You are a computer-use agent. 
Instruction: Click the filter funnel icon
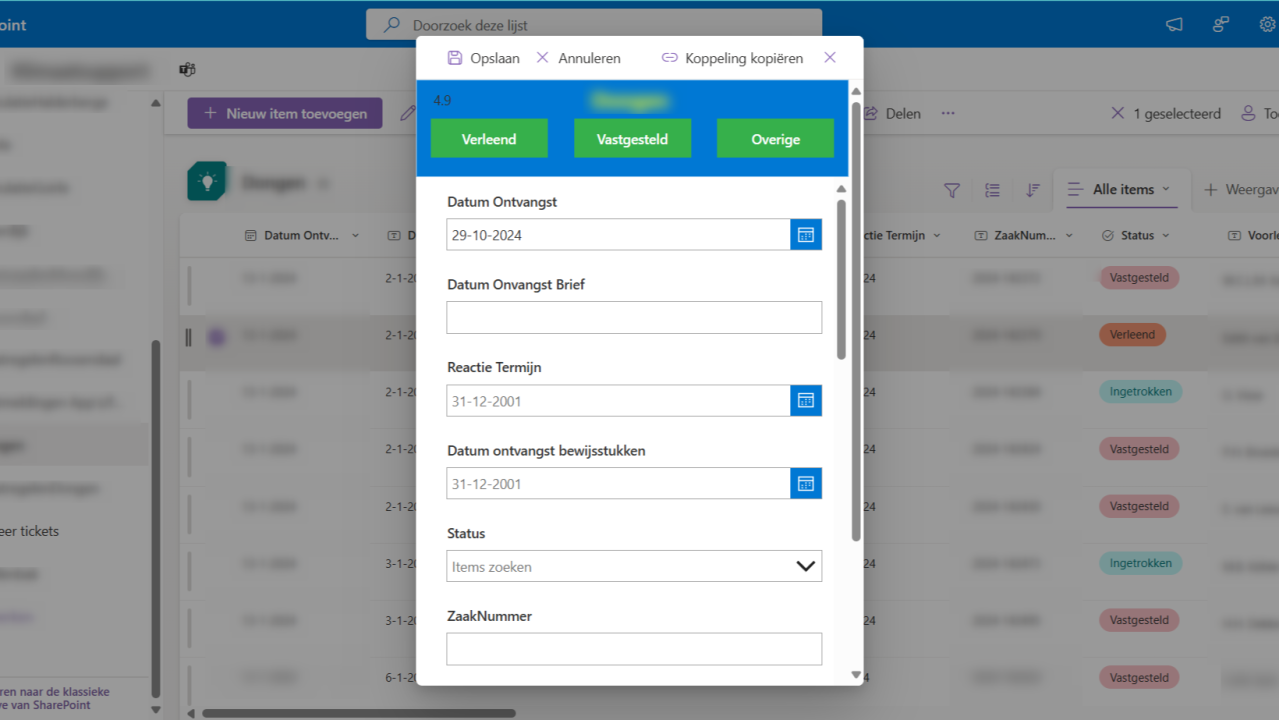(952, 190)
